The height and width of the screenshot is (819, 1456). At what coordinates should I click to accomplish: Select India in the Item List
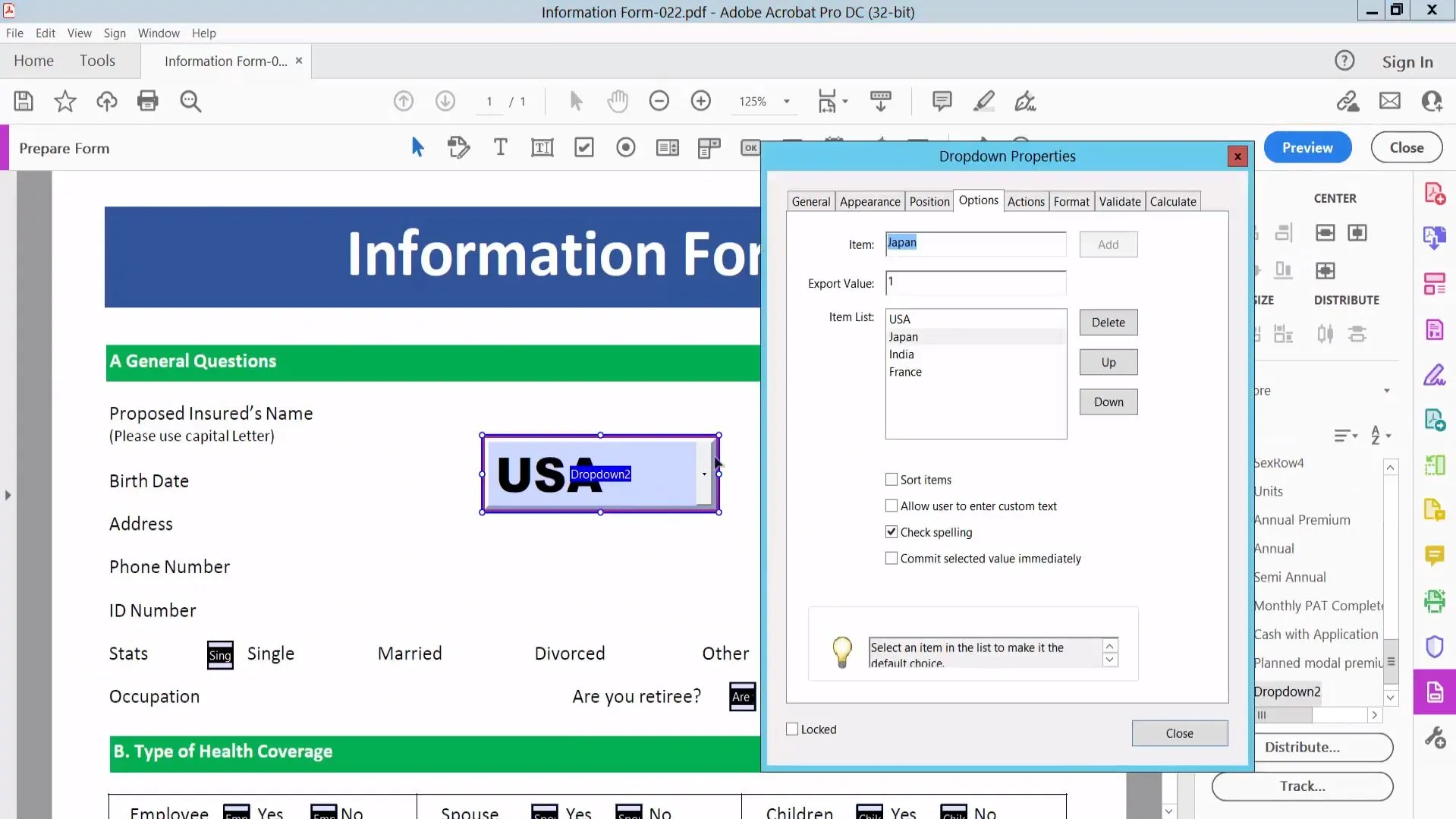(x=976, y=354)
